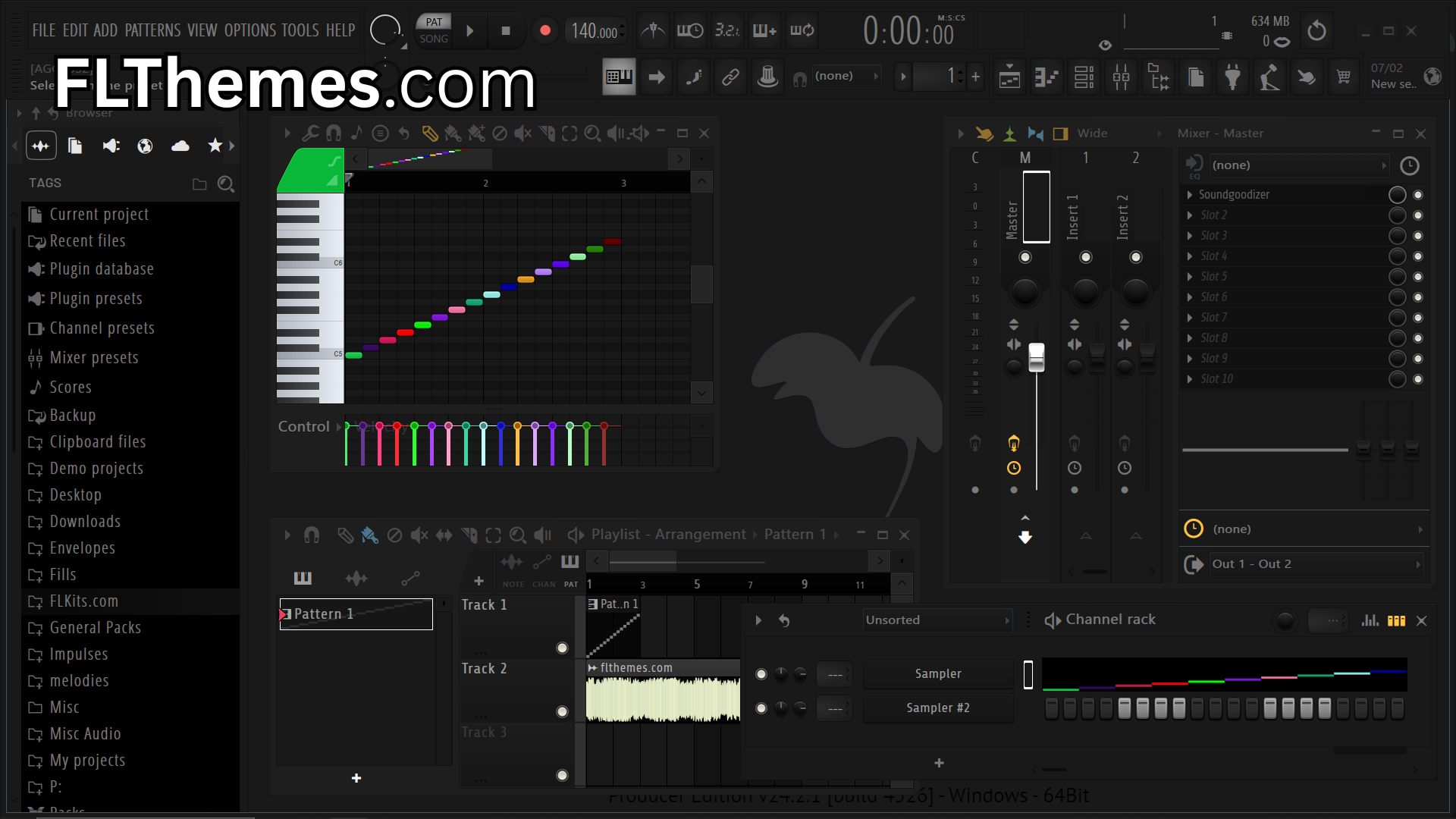Viewport: 1456px width, 819px height.
Task: Toggle mute on Track 1
Action: [562, 648]
